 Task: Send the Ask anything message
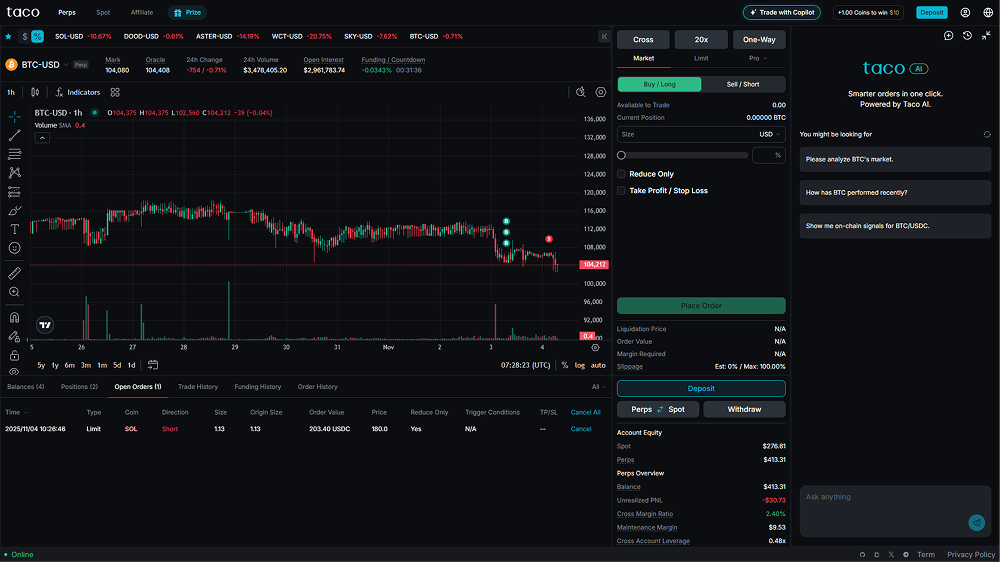(x=976, y=522)
